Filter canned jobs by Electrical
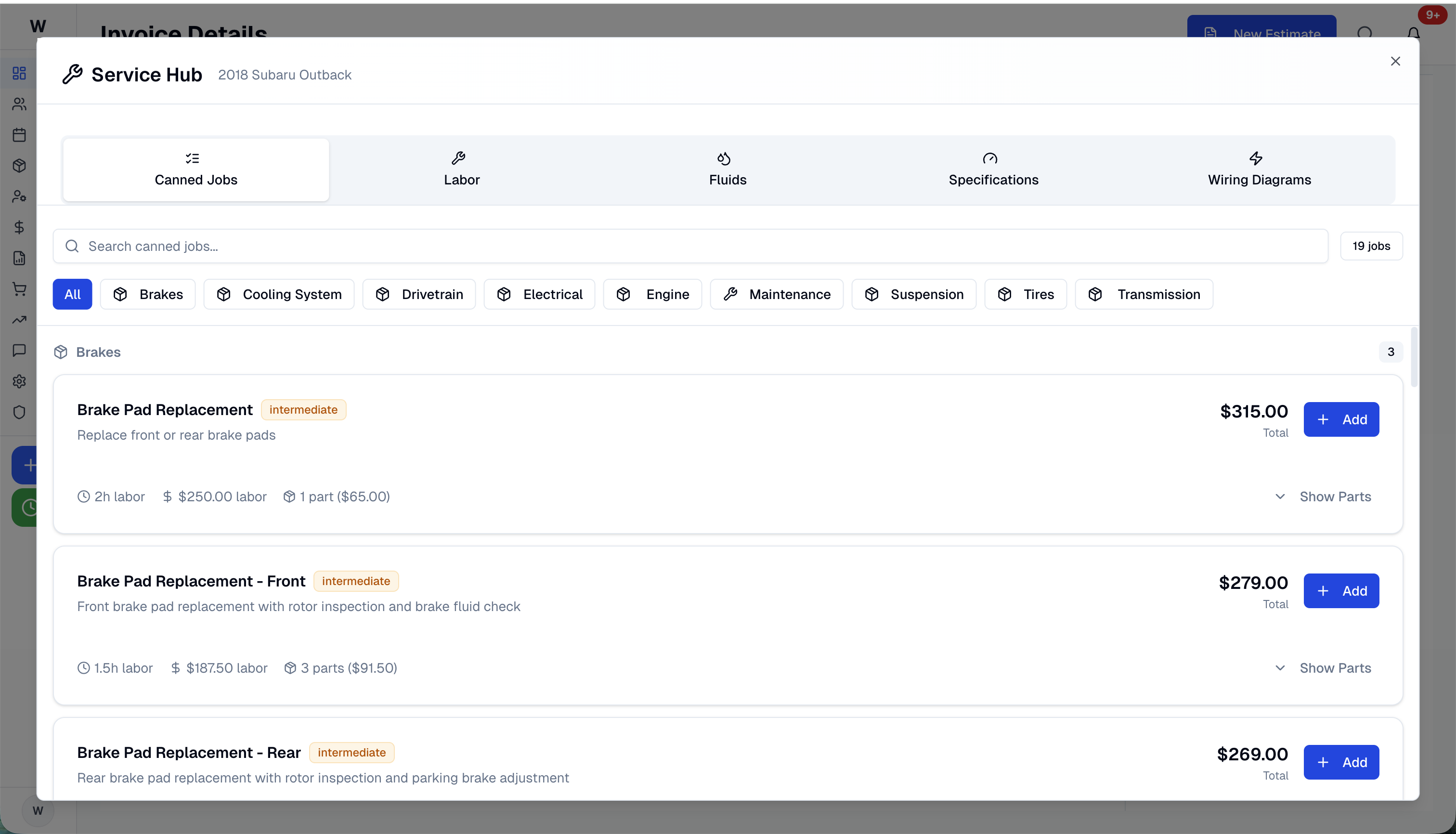The height and width of the screenshot is (834, 1456). click(540, 294)
